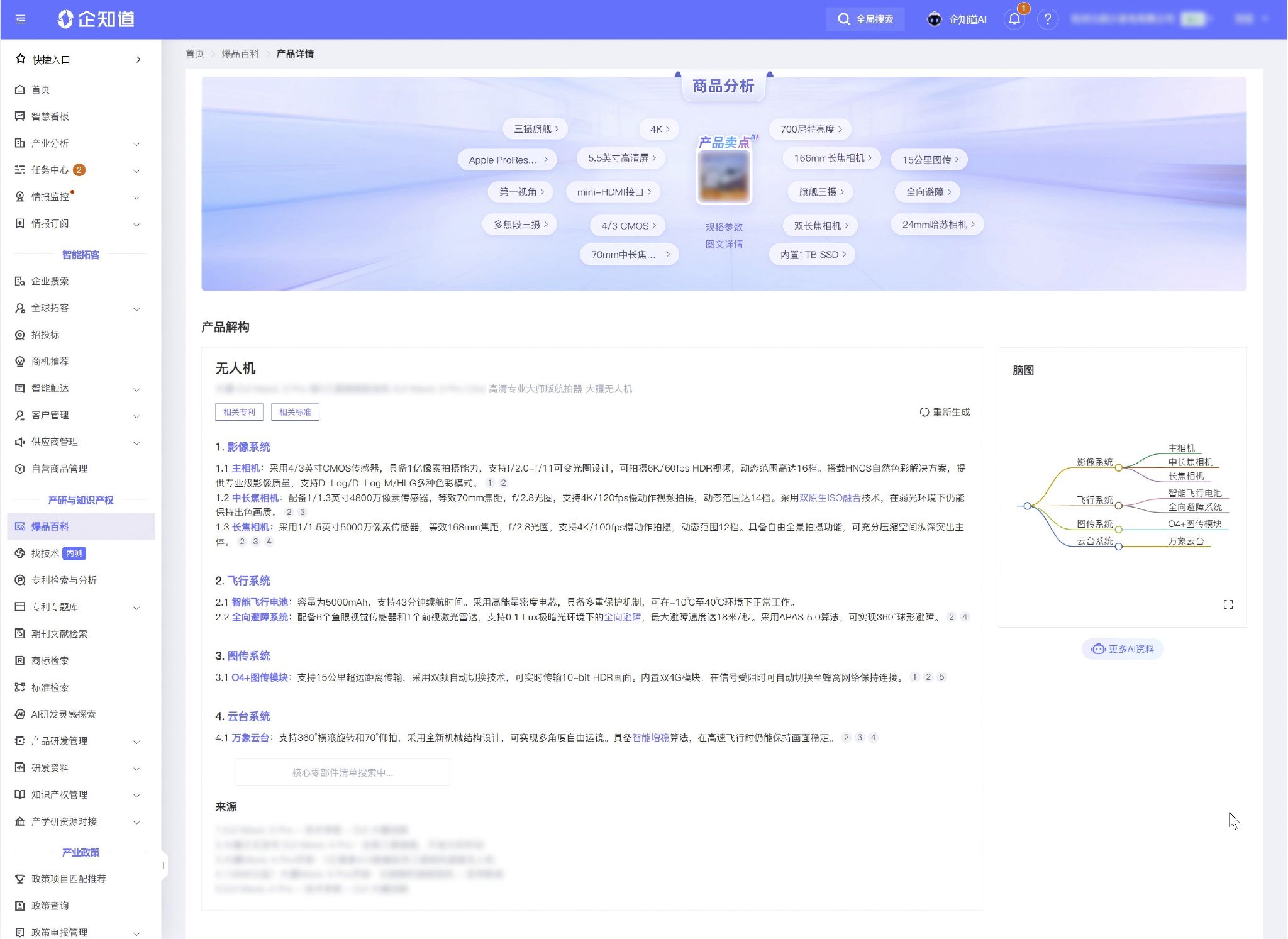Click the 企知道AI robot icon

[935, 19]
